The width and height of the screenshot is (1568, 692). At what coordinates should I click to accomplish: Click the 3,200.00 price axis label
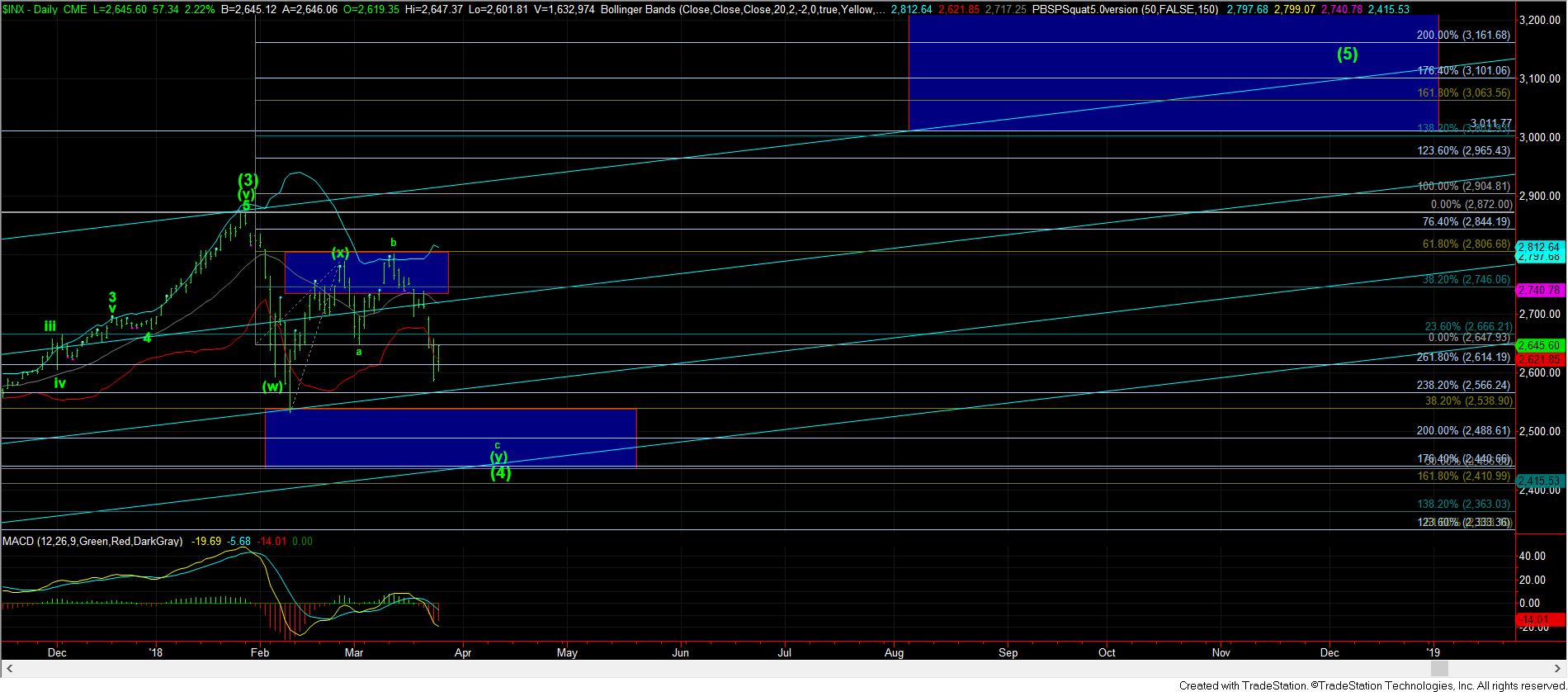pyautogui.click(x=1540, y=21)
